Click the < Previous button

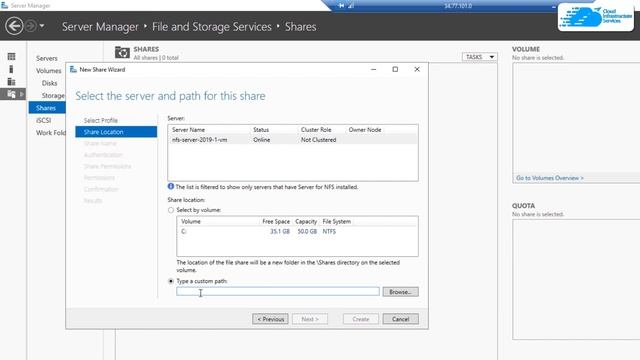click(270, 319)
